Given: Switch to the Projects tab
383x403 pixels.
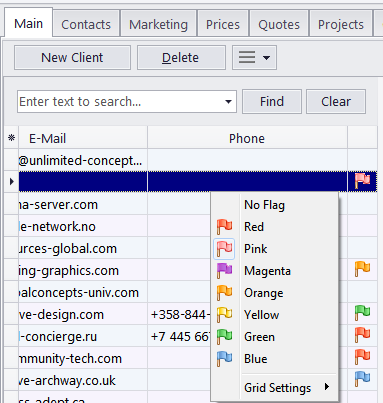Looking at the screenshot, I should click(341, 24).
